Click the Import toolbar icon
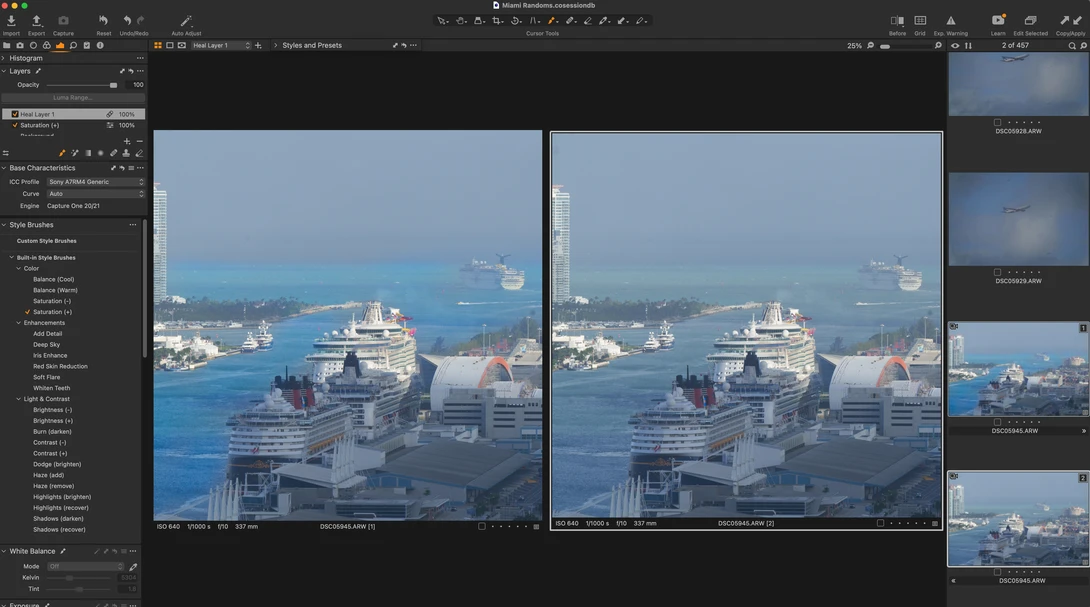The width and height of the screenshot is (1090, 607). 11,21
